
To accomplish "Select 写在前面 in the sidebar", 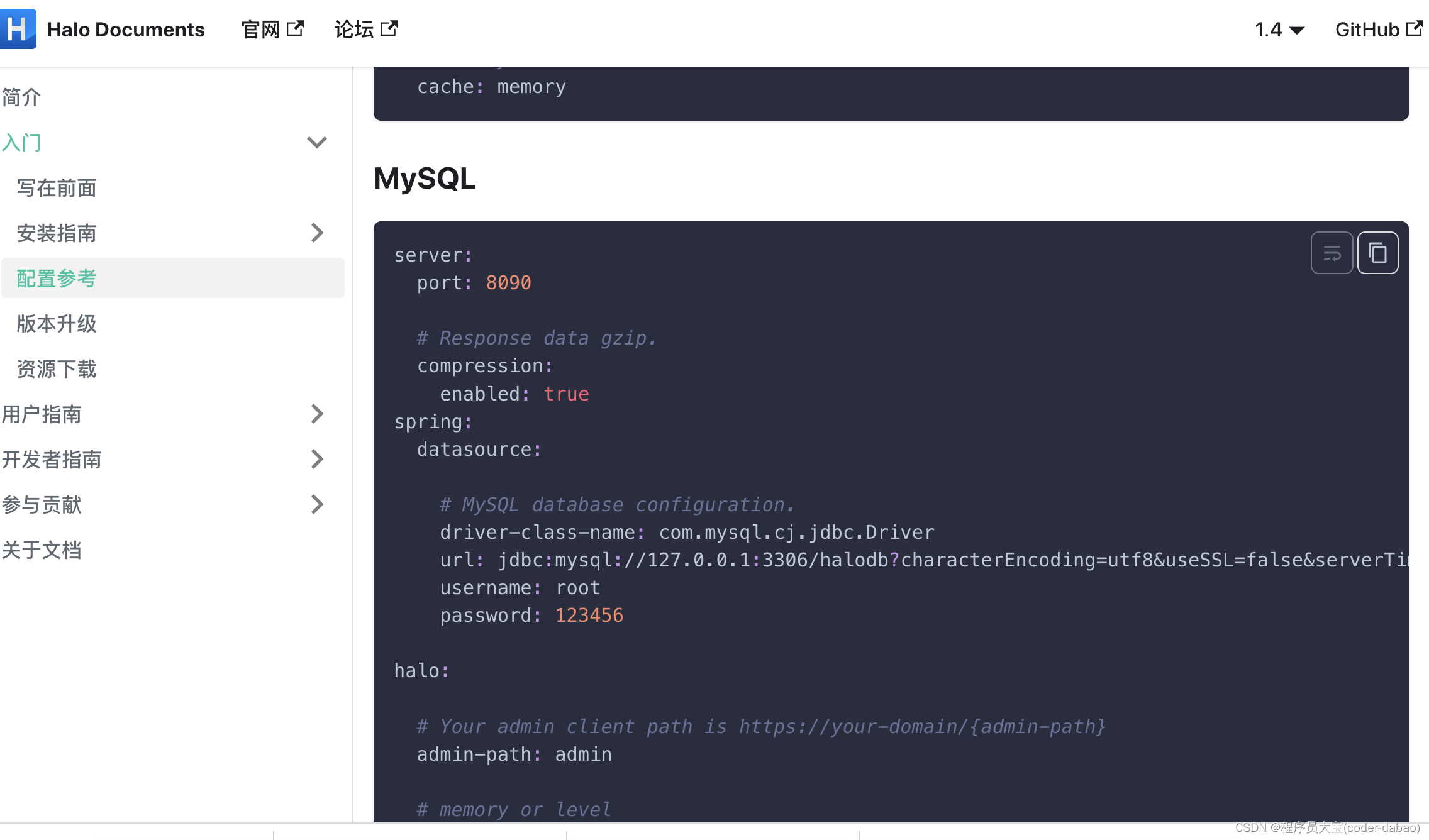I will tap(57, 188).
